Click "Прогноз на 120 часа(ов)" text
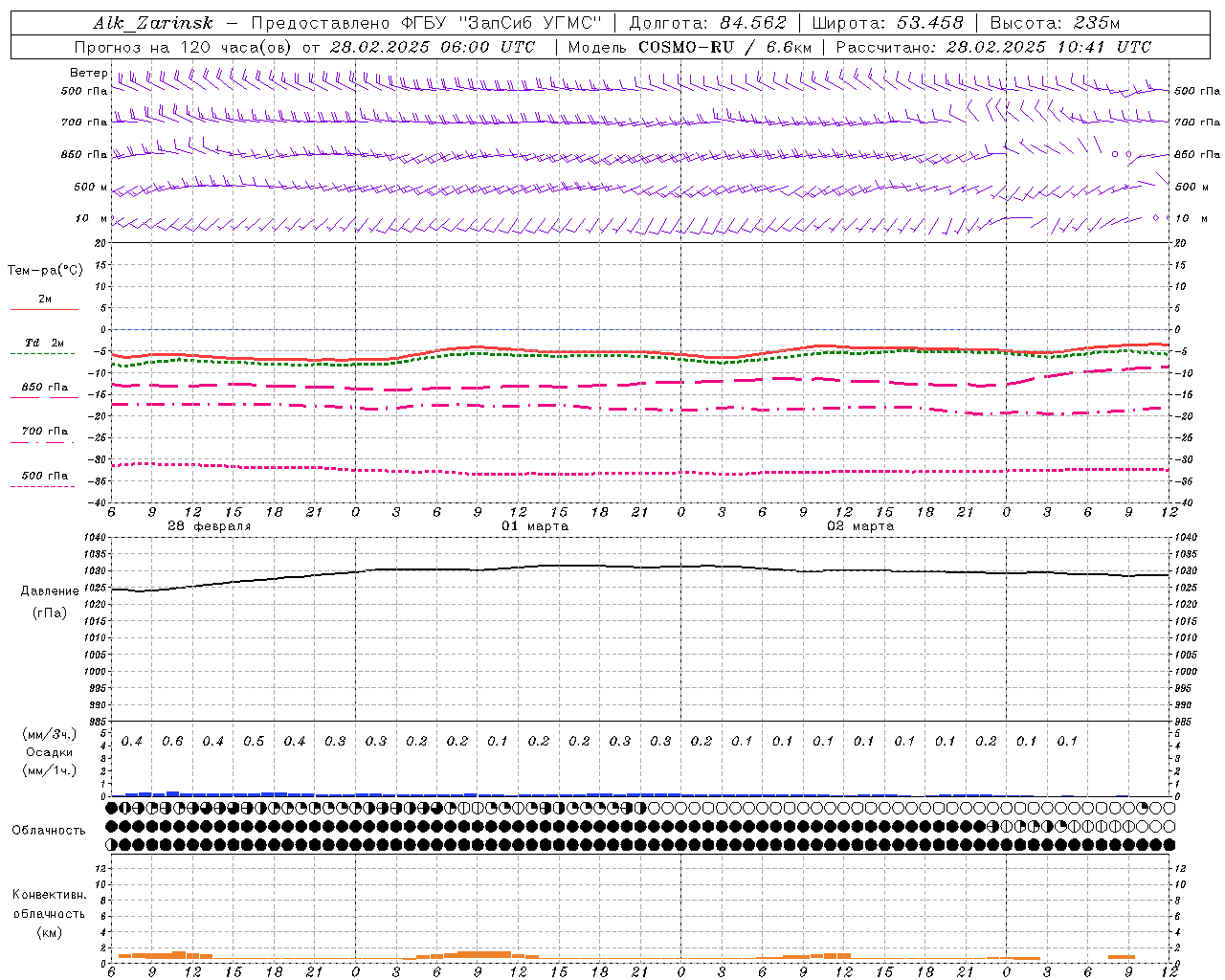Image resolution: width=1225 pixels, height=980 pixels. point(185,47)
